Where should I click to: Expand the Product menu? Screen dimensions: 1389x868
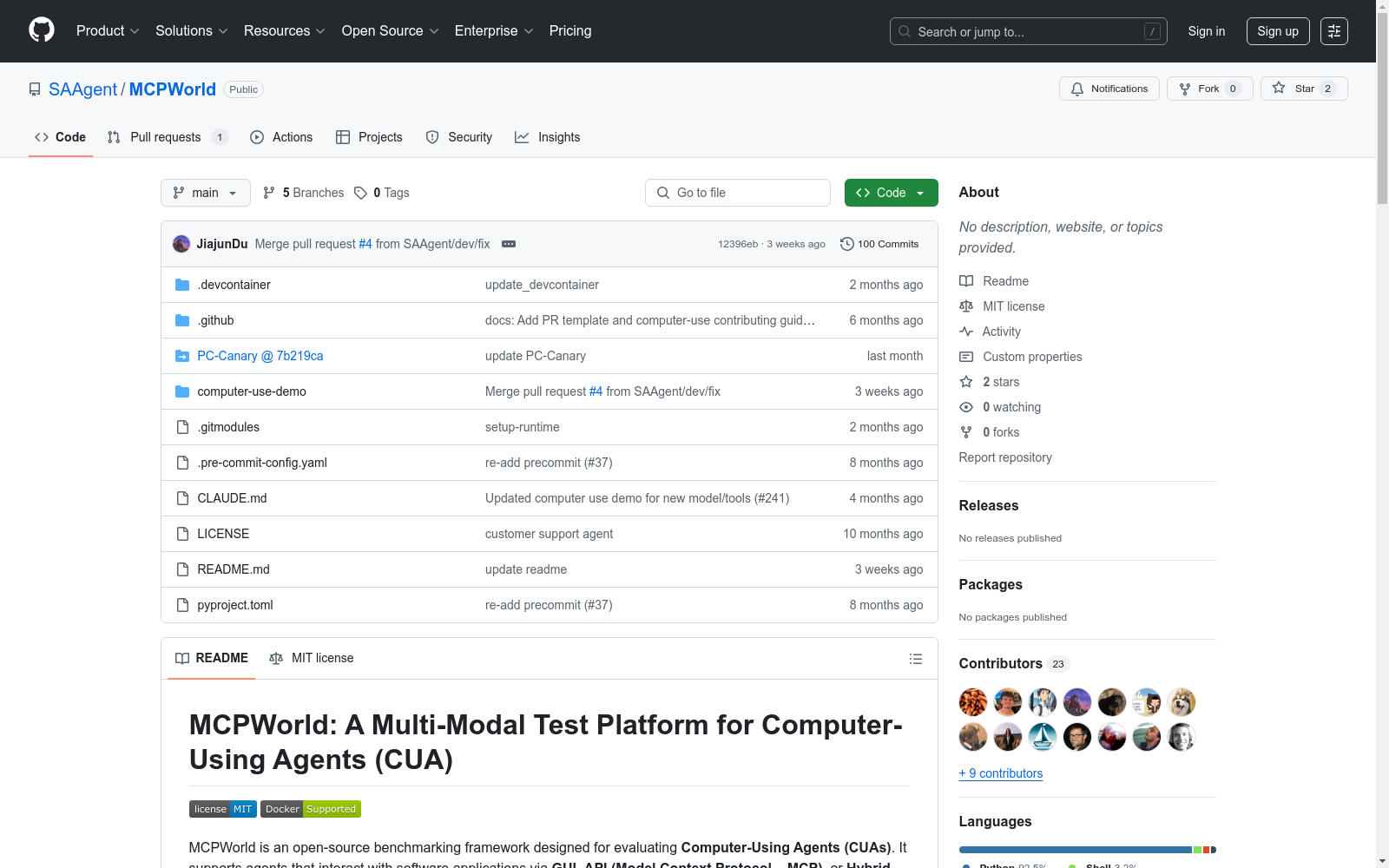[x=108, y=31]
